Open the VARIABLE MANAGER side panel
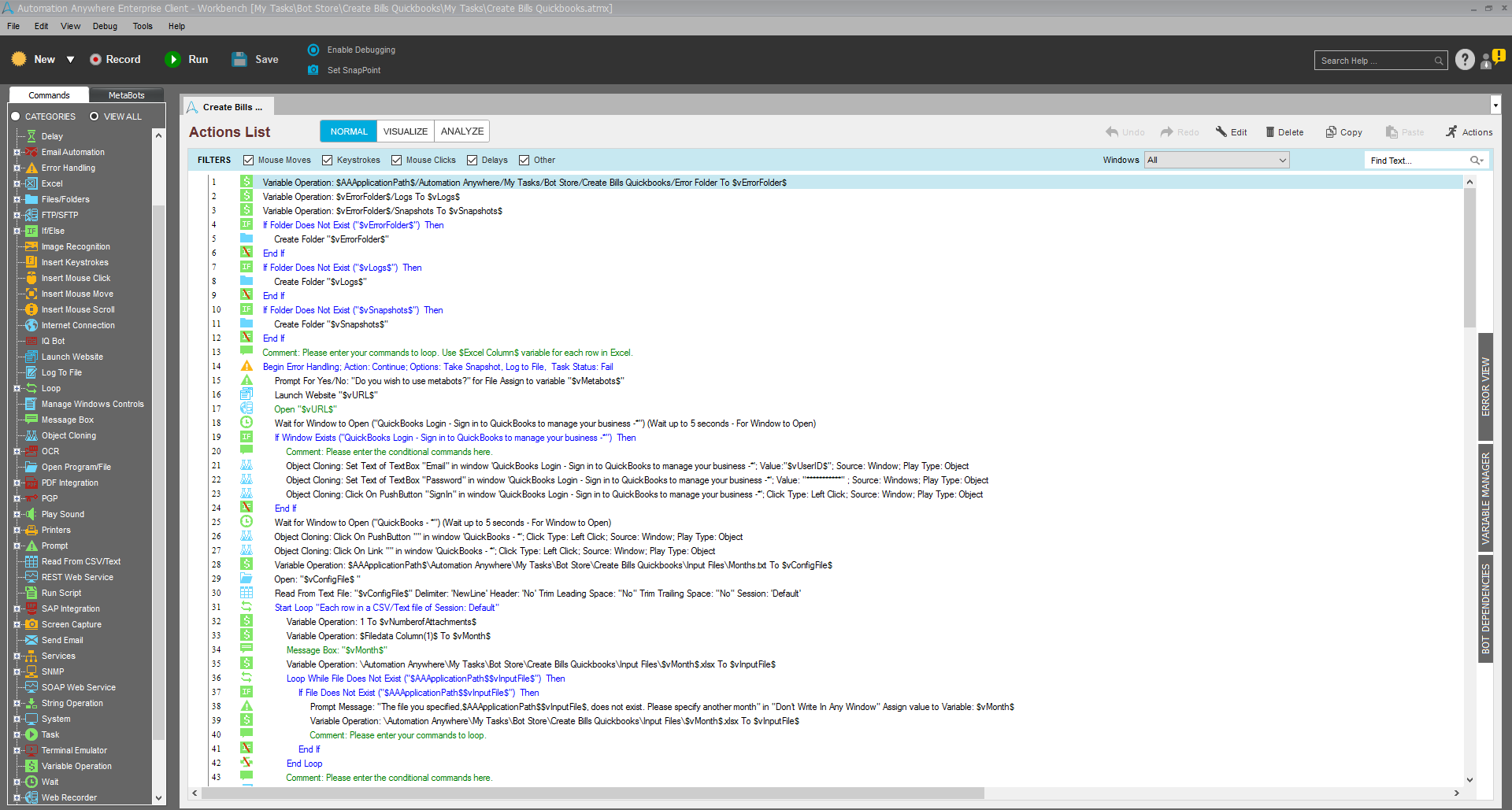The image size is (1512, 810). coord(1486,498)
